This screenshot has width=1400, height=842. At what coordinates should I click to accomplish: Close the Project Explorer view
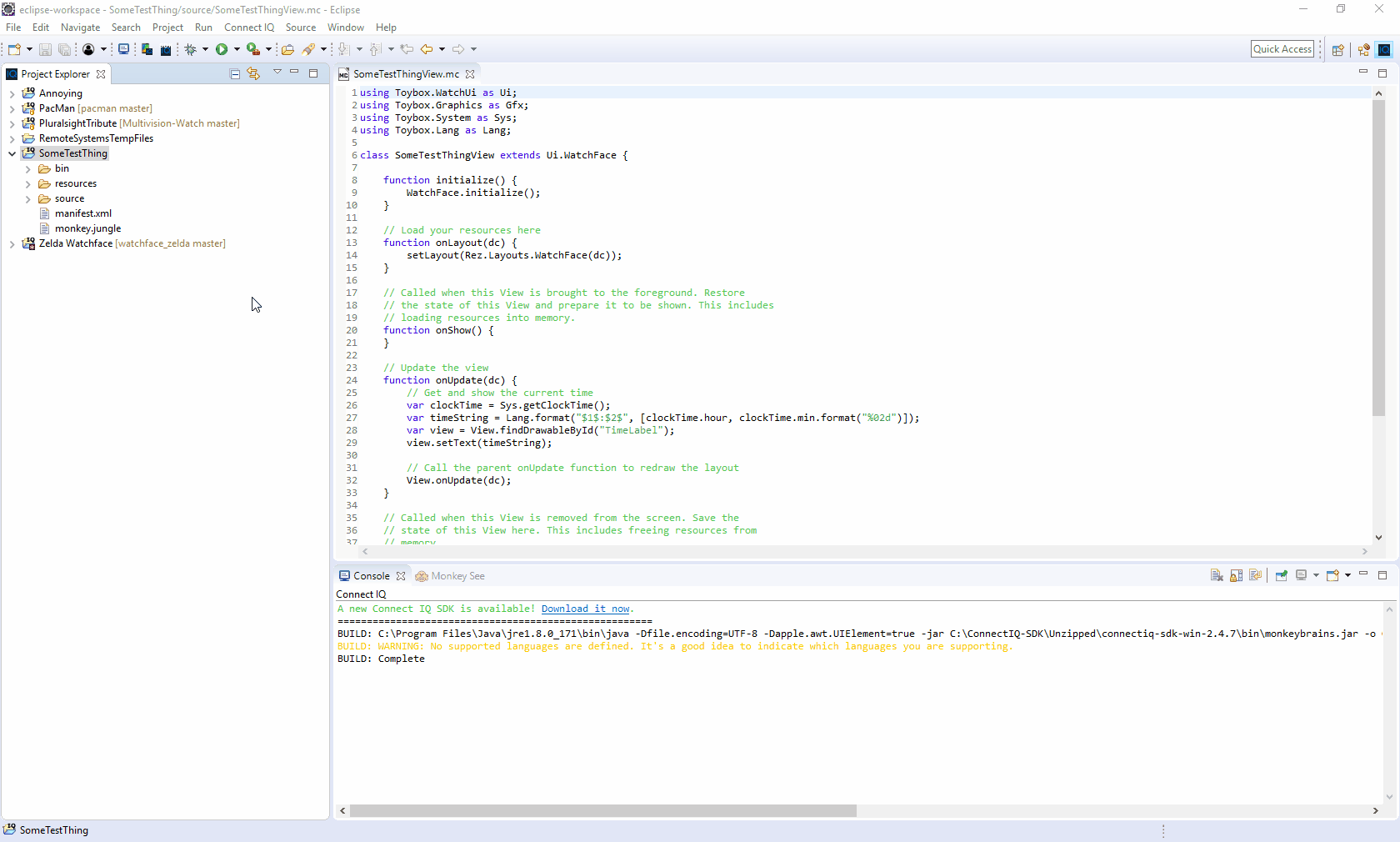pyautogui.click(x=101, y=74)
